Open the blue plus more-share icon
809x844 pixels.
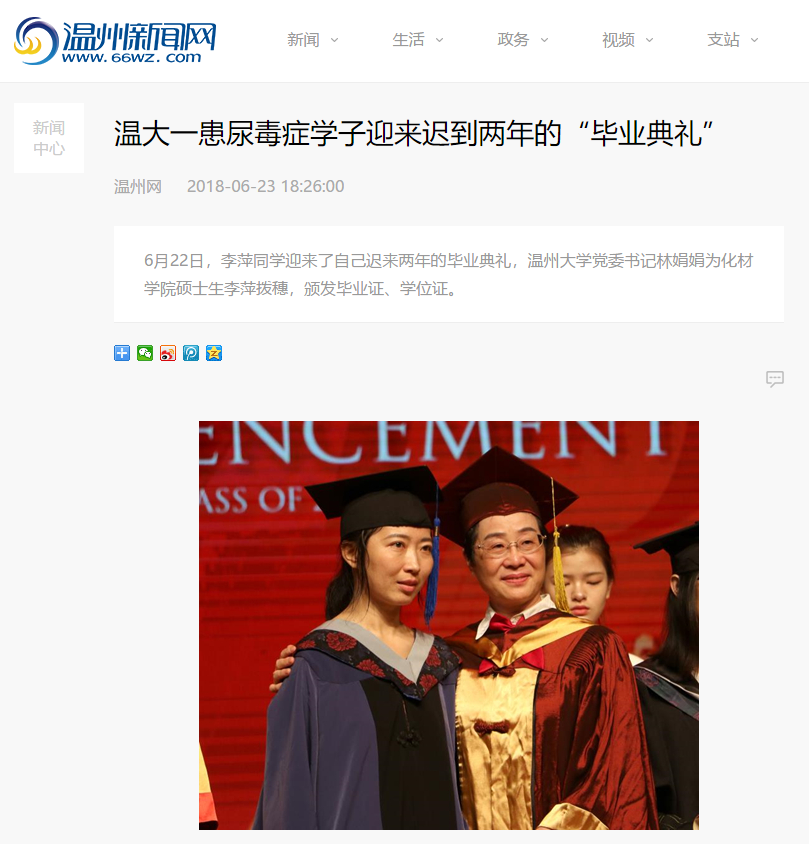(122, 353)
